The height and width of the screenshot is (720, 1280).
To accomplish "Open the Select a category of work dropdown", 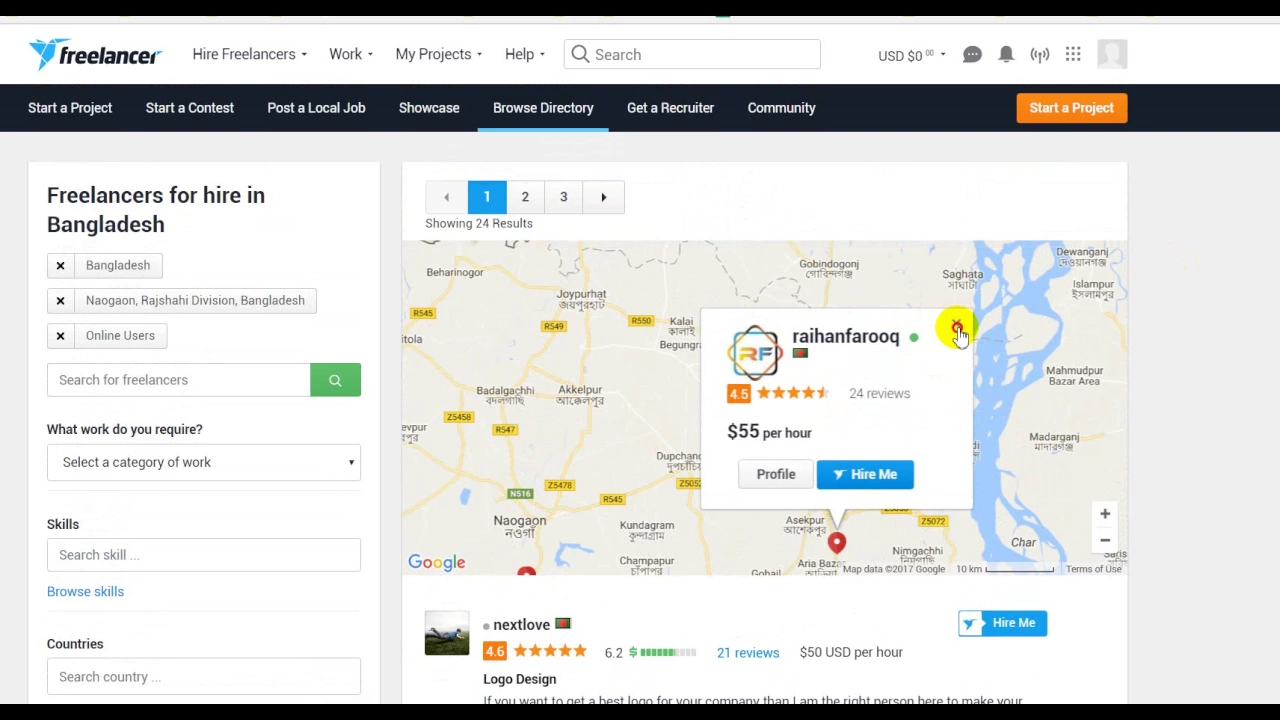I will tap(204, 462).
